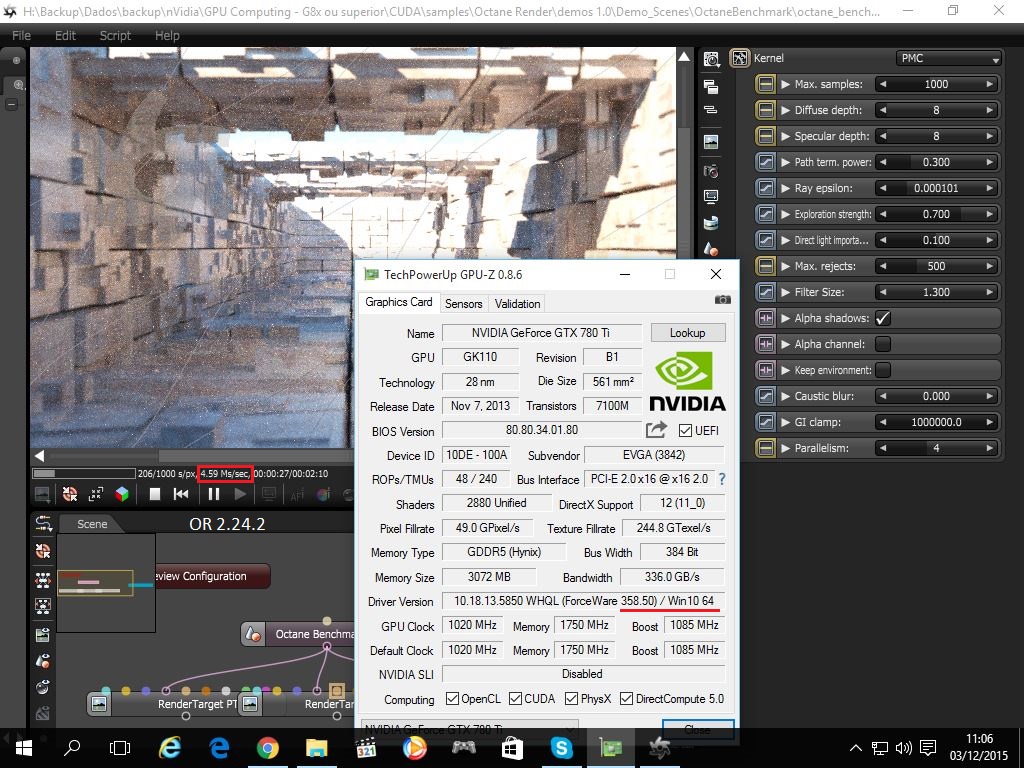Enable the Alpha channel checkbox
1024x768 pixels.
coord(882,344)
